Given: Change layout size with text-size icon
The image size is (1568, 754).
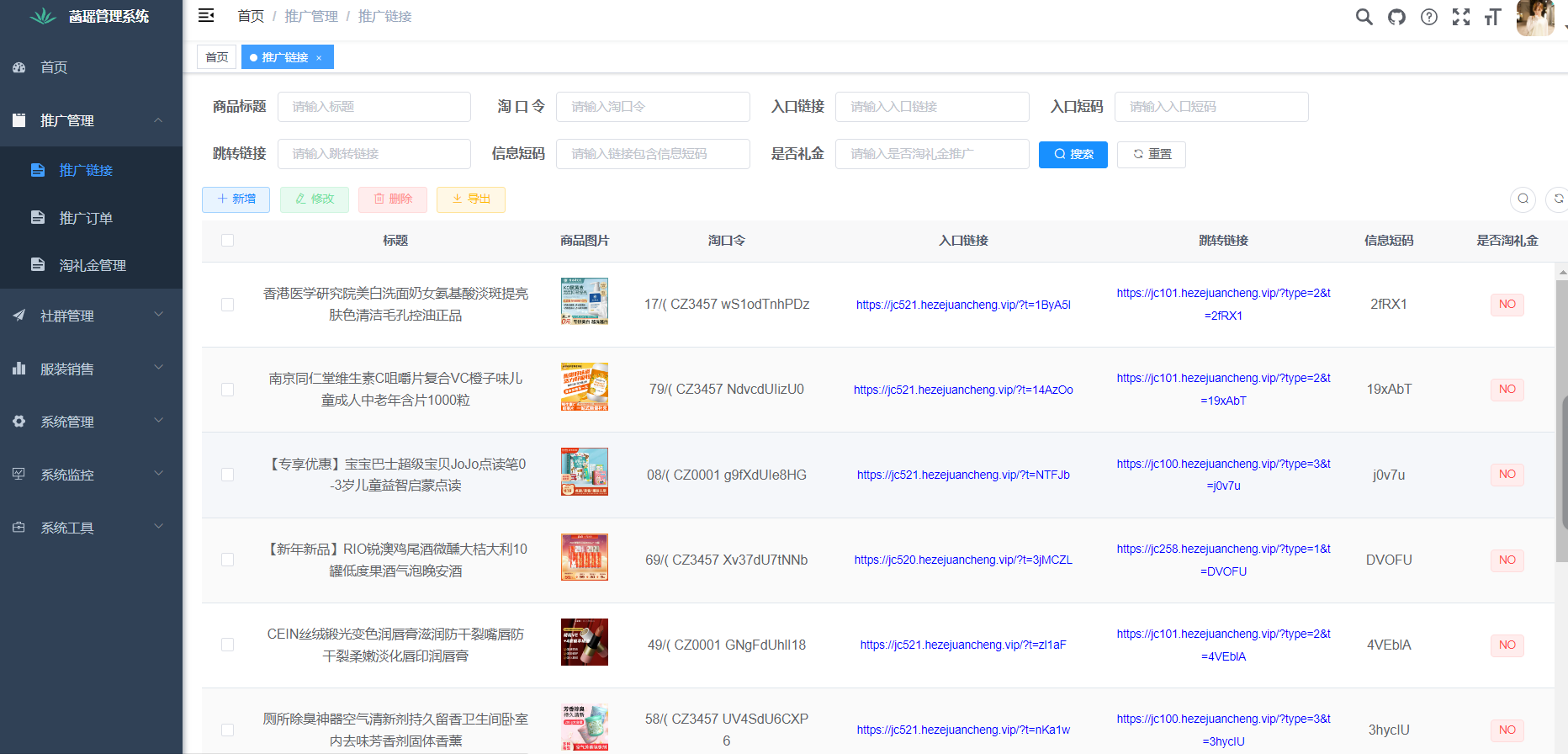Looking at the screenshot, I should 1493,17.
